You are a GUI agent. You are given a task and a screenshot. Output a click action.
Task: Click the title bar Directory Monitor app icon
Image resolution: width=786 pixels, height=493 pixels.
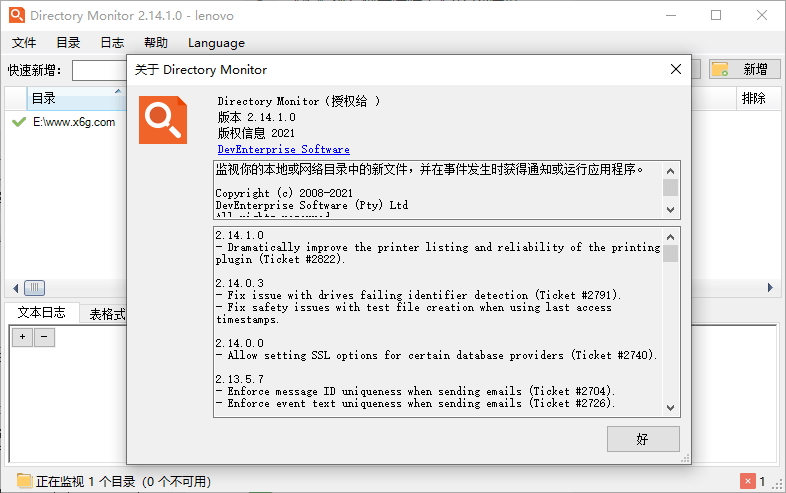click(x=16, y=16)
